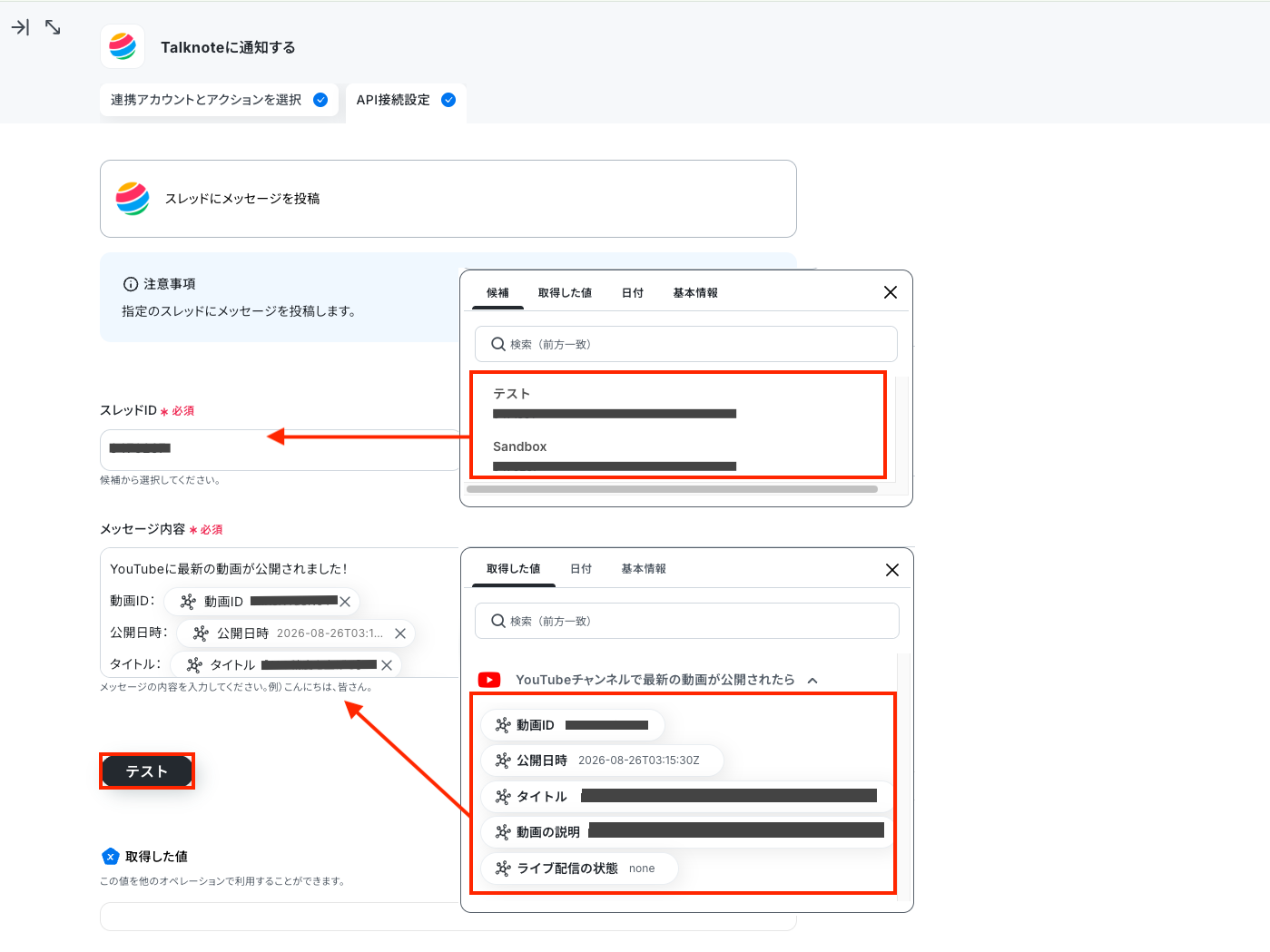Click search field in 候補 popup
This screenshot has width=1270, height=952.
coord(686,344)
